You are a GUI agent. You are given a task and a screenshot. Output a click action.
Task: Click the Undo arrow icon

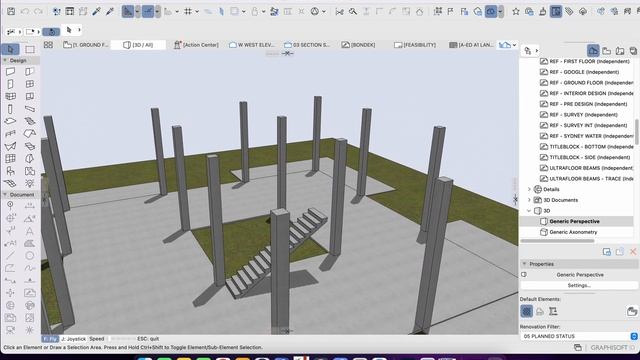pos(25,11)
